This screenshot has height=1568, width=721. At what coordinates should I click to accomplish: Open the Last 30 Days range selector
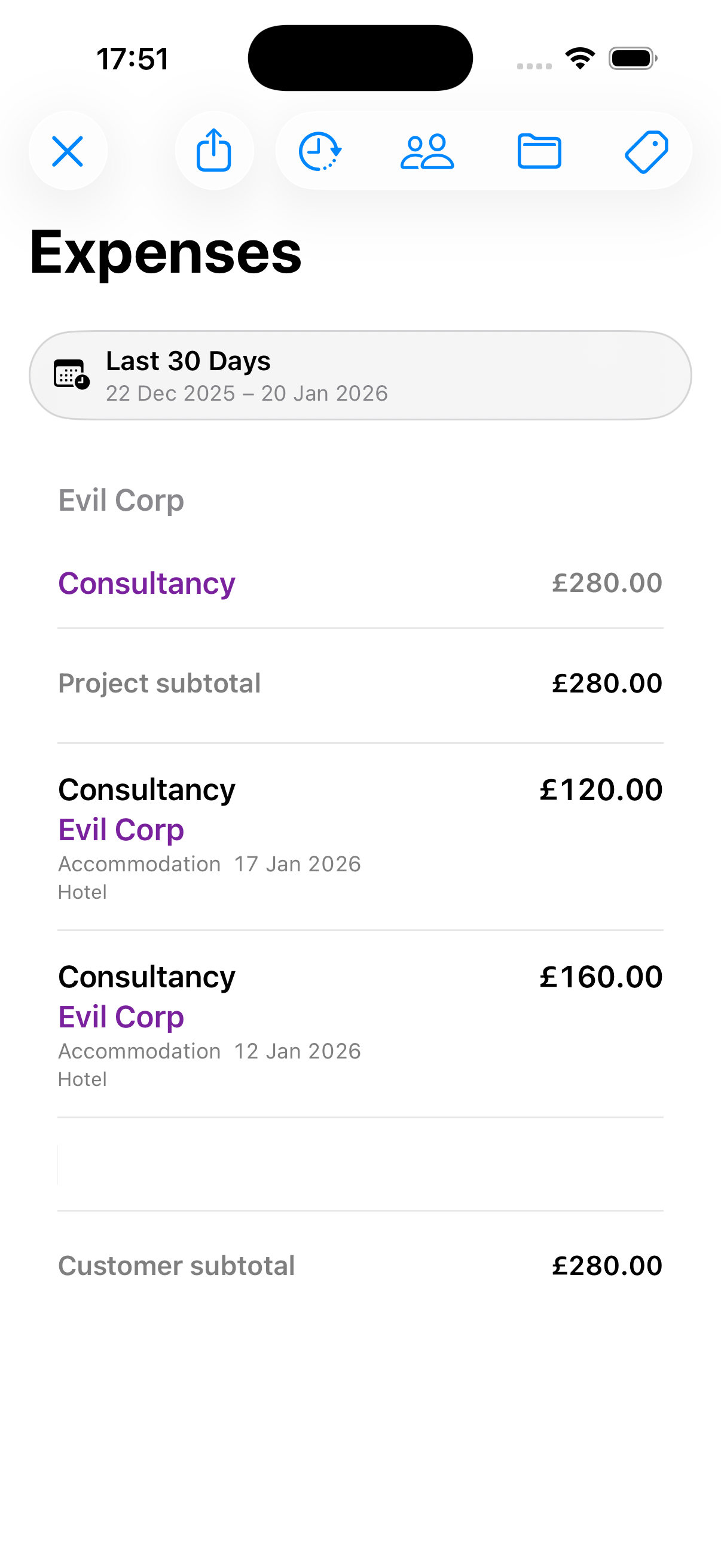click(x=360, y=376)
